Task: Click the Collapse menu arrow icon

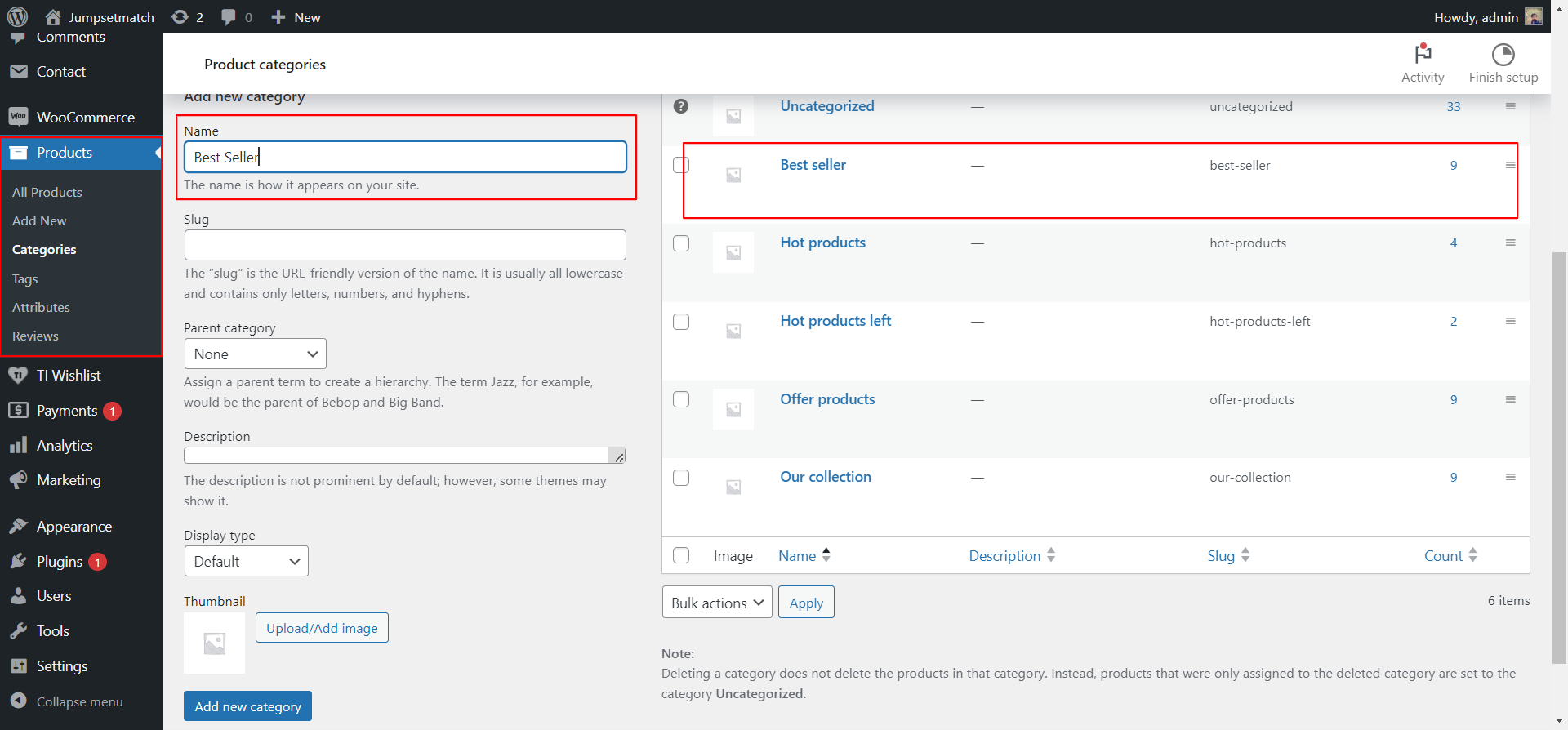Action: pos(18,701)
